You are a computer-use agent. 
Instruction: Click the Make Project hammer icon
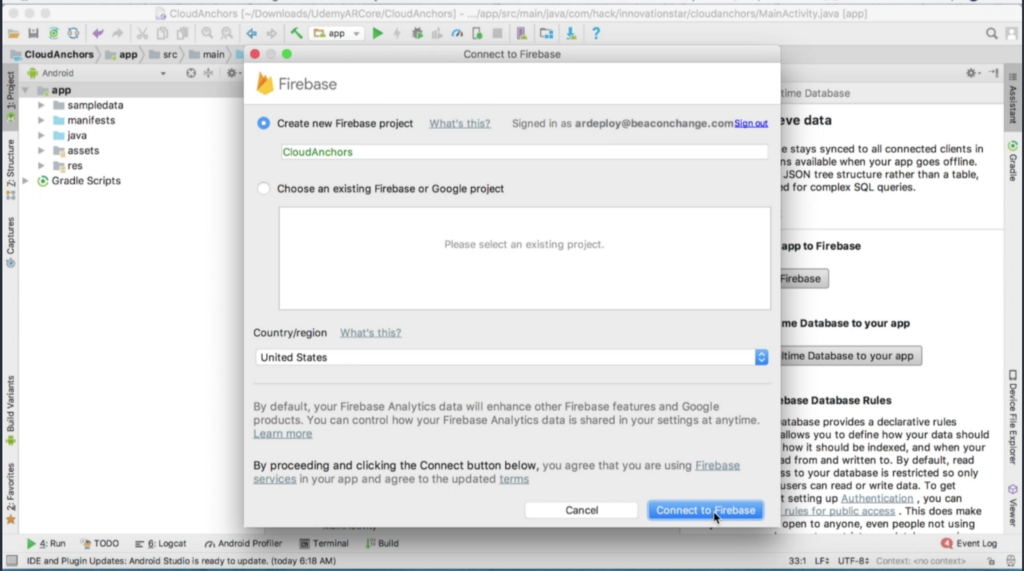[296, 33]
